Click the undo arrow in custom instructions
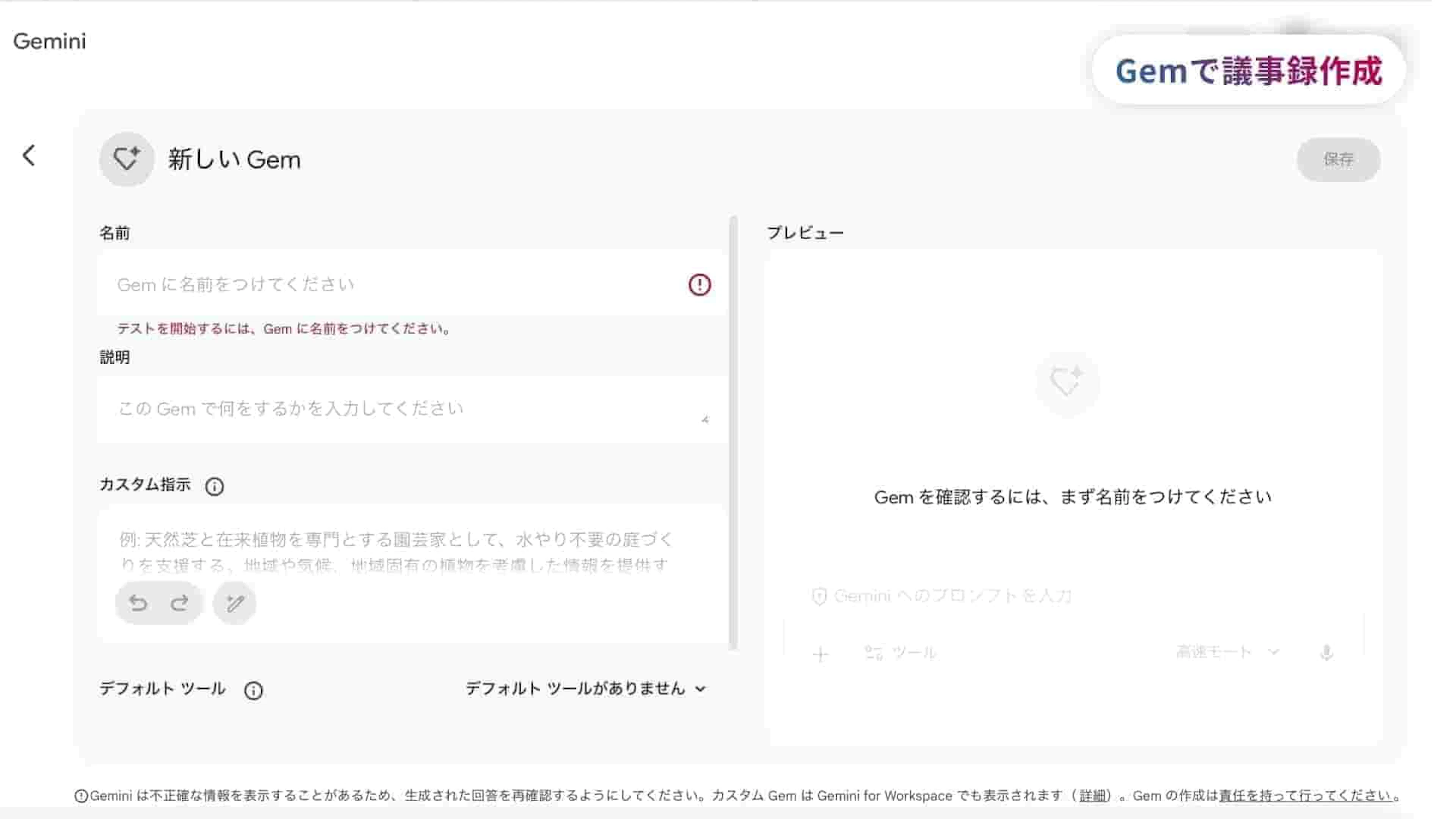The height and width of the screenshot is (819, 1456). (x=138, y=603)
